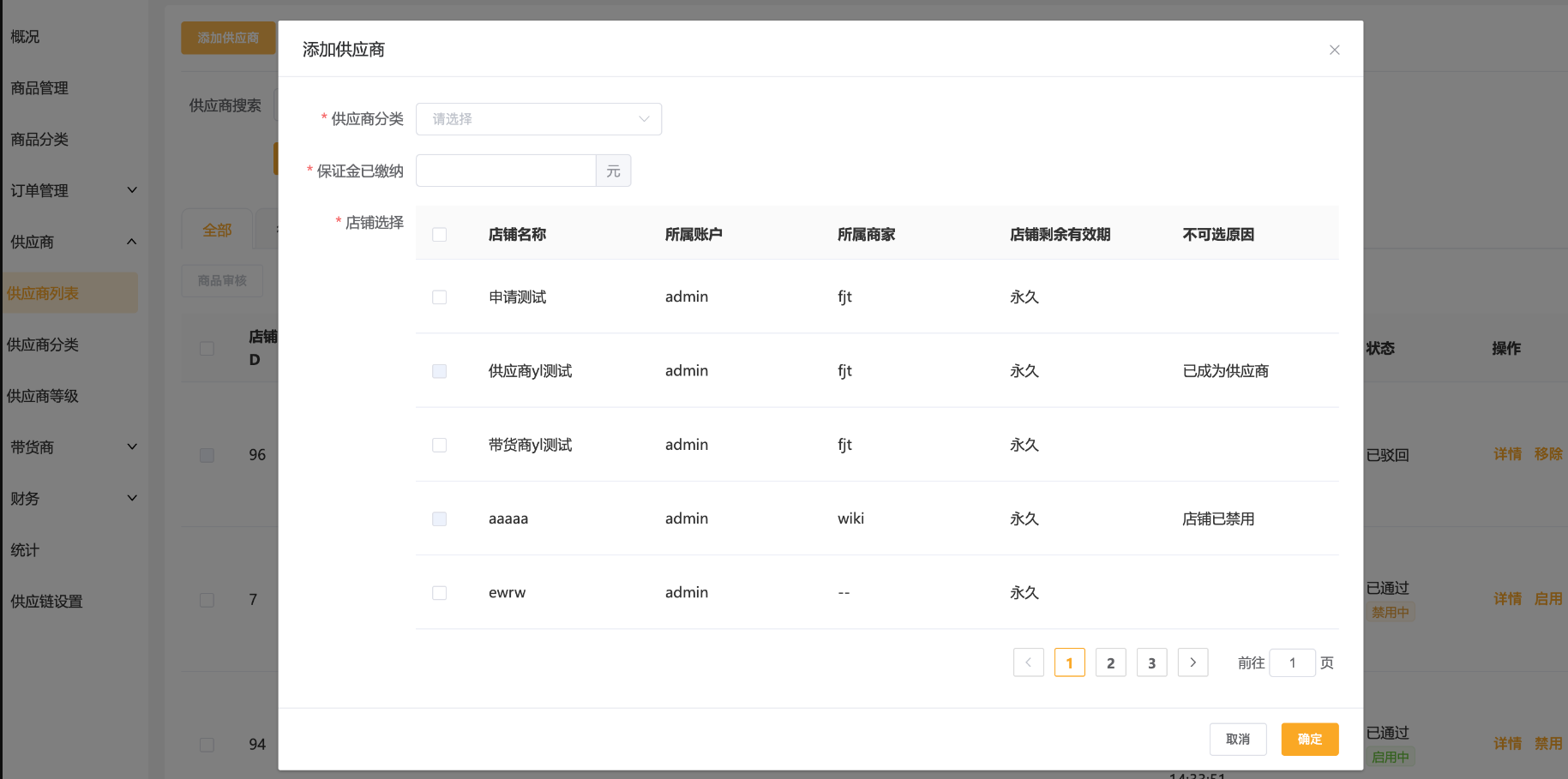Click the previous page left arrow

coord(1028,662)
